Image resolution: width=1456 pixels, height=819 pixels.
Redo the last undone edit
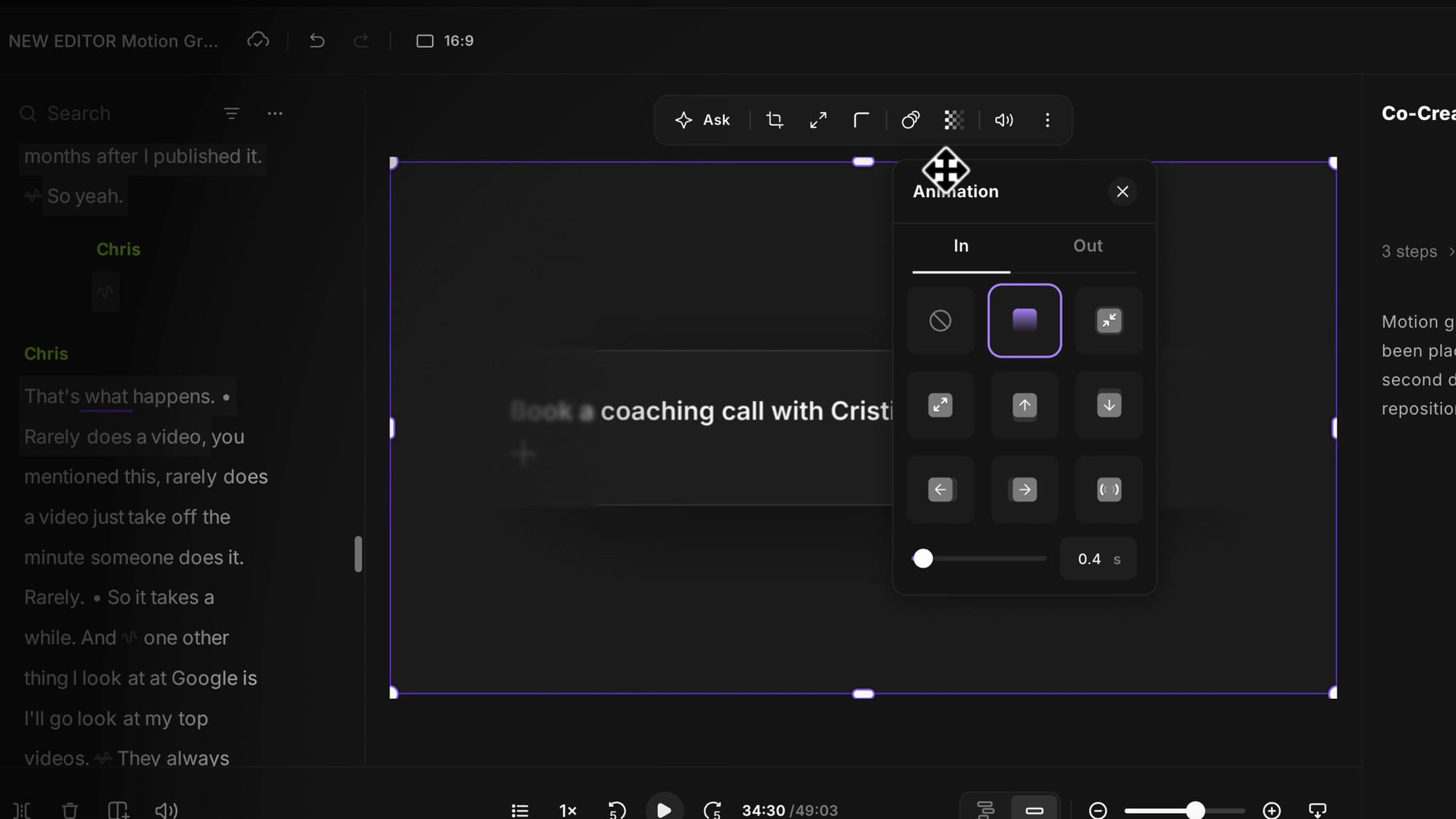point(360,41)
